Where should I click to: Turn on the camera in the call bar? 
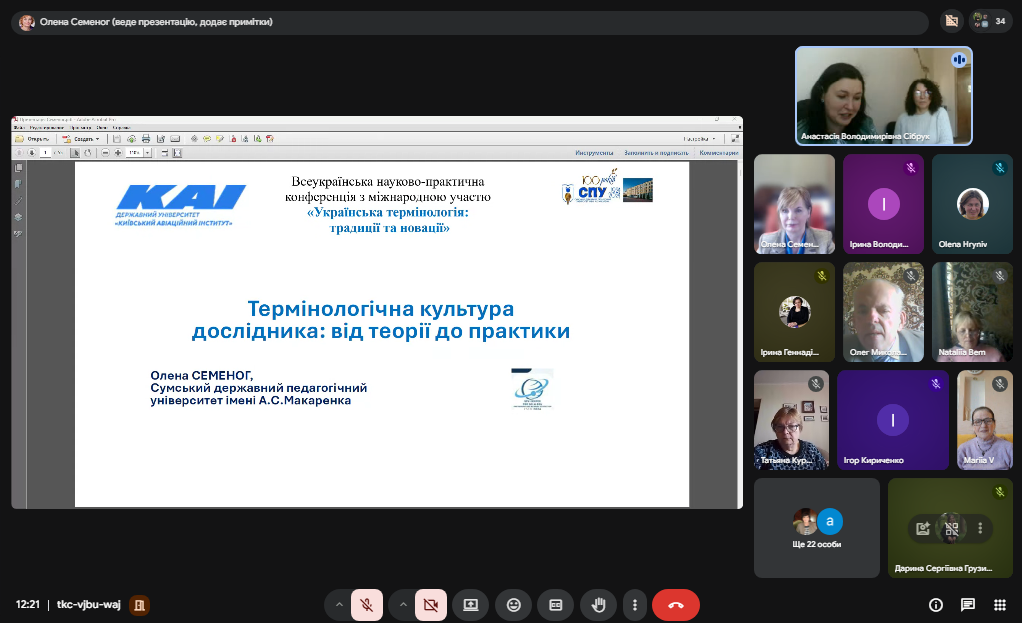click(x=431, y=605)
